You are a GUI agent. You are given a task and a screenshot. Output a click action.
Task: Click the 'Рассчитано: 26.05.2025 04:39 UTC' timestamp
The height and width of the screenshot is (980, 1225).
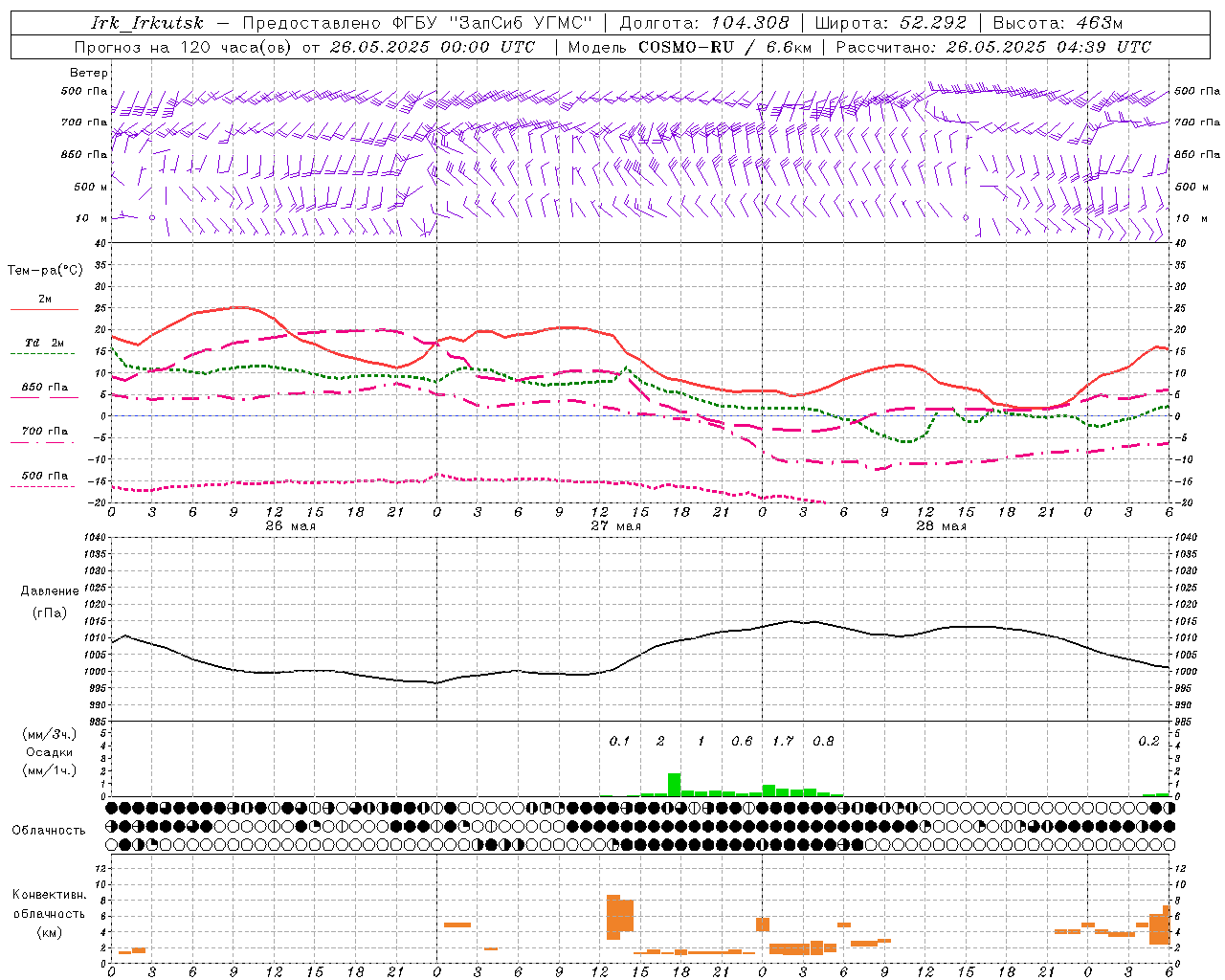pos(993,47)
